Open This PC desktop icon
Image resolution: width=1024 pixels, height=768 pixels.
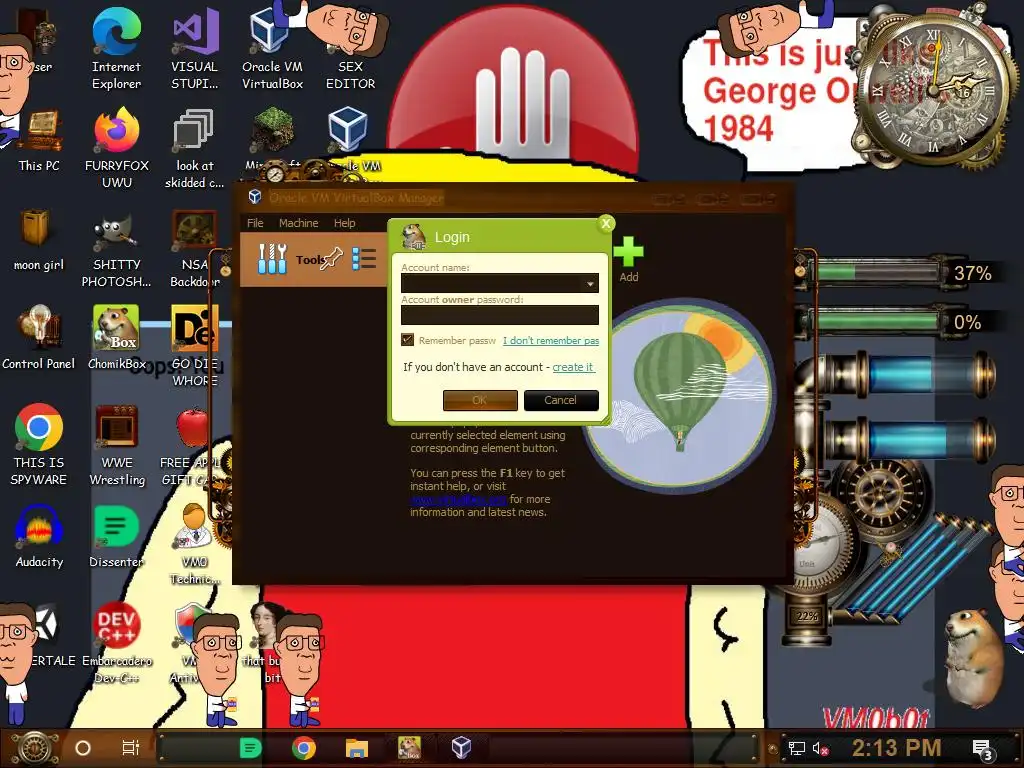pos(39,142)
